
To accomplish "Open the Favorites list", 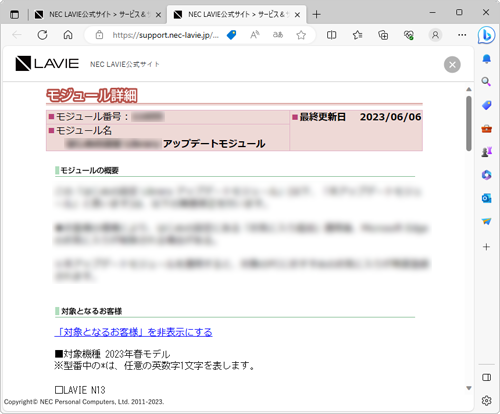I will [x=357, y=35].
